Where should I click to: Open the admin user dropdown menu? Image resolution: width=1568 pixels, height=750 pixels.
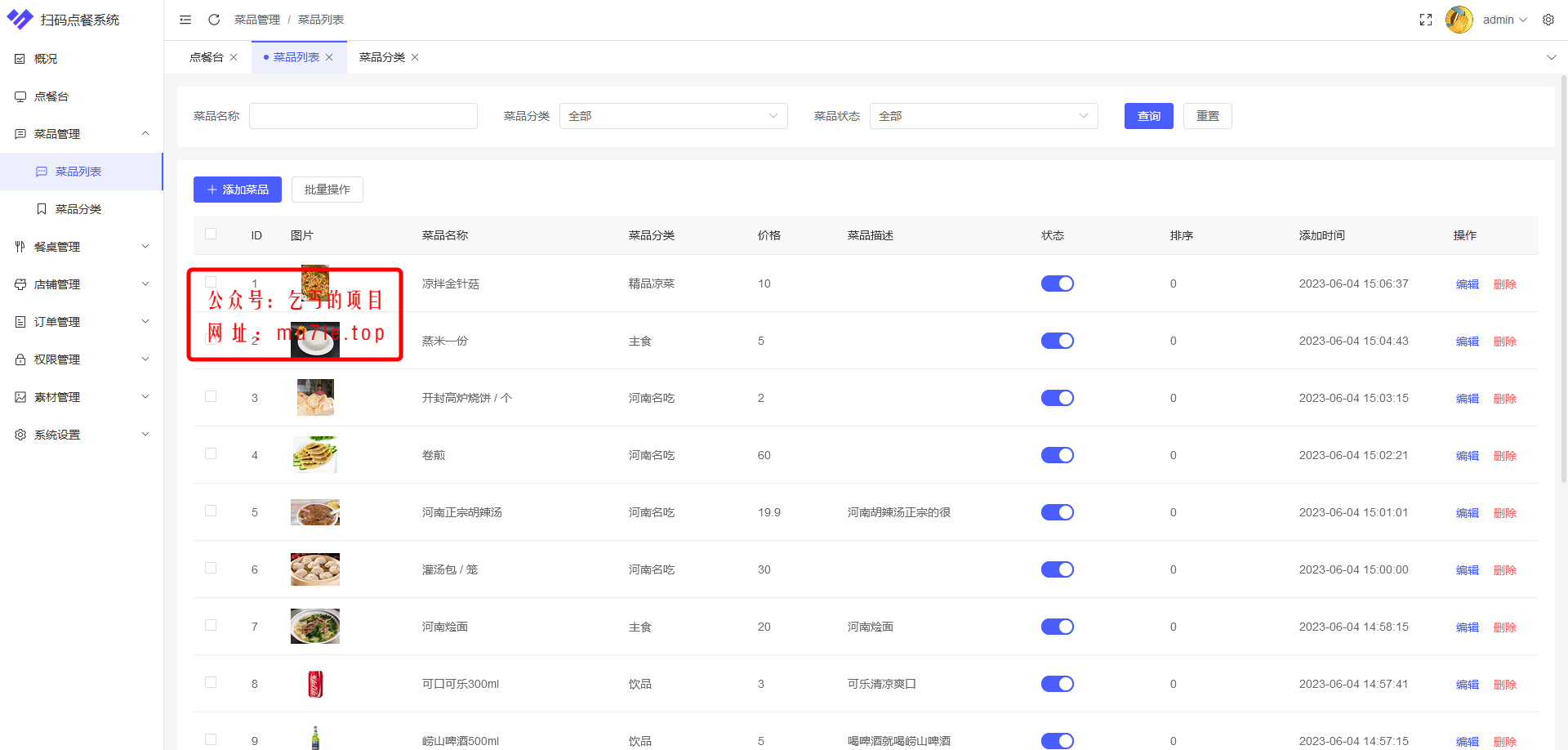(x=1504, y=20)
